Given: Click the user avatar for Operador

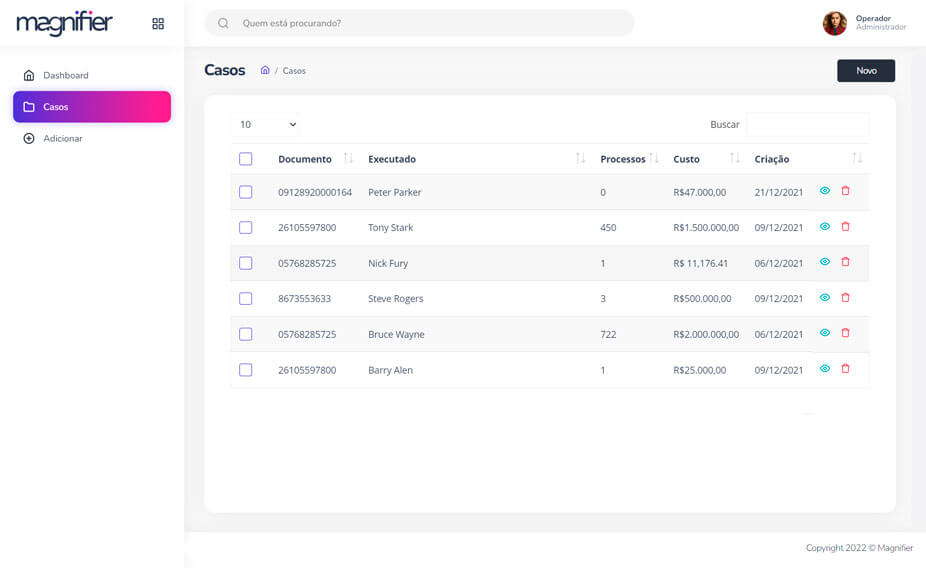Looking at the screenshot, I should (834, 23).
